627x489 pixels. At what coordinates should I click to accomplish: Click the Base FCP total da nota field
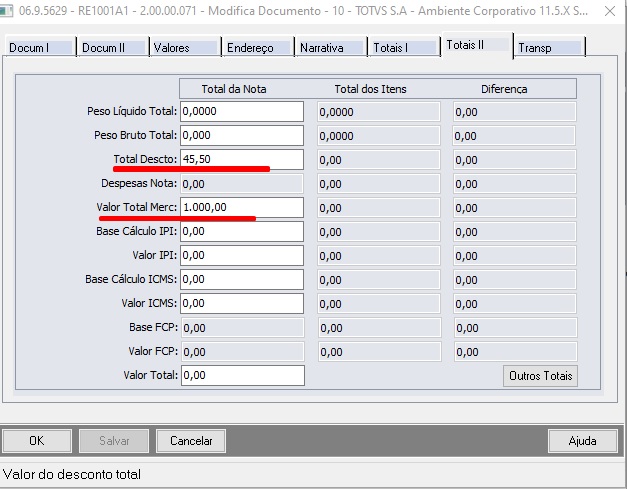tap(243, 328)
